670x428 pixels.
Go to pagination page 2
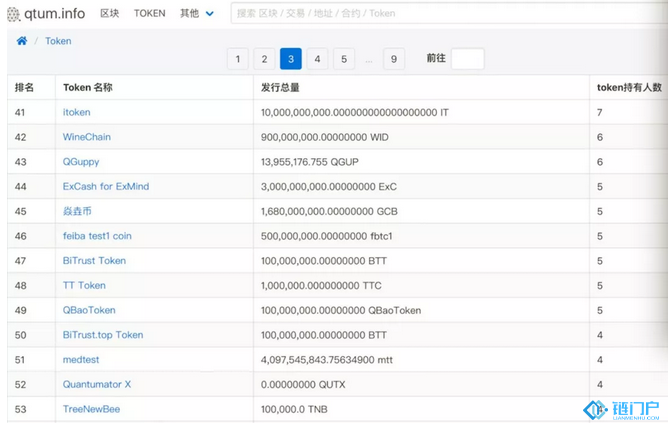pyautogui.click(x=264, y=59)
